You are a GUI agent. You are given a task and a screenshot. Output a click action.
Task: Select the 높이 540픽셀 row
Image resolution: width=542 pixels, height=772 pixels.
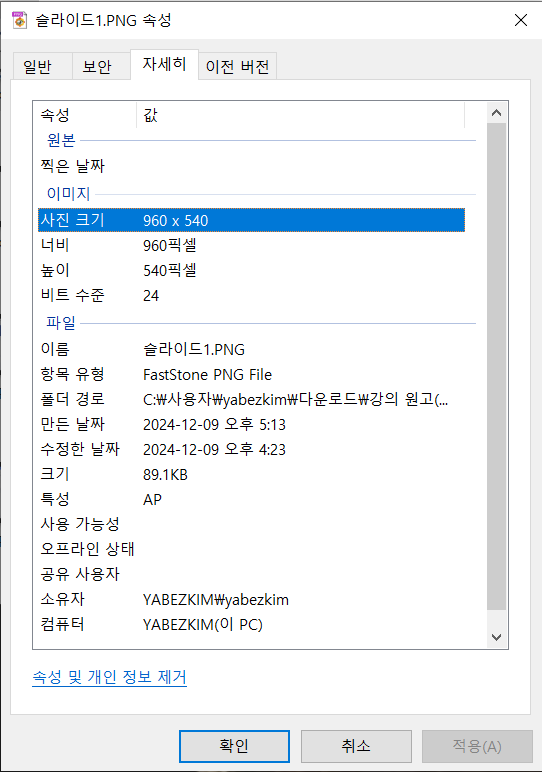(252, 270)
